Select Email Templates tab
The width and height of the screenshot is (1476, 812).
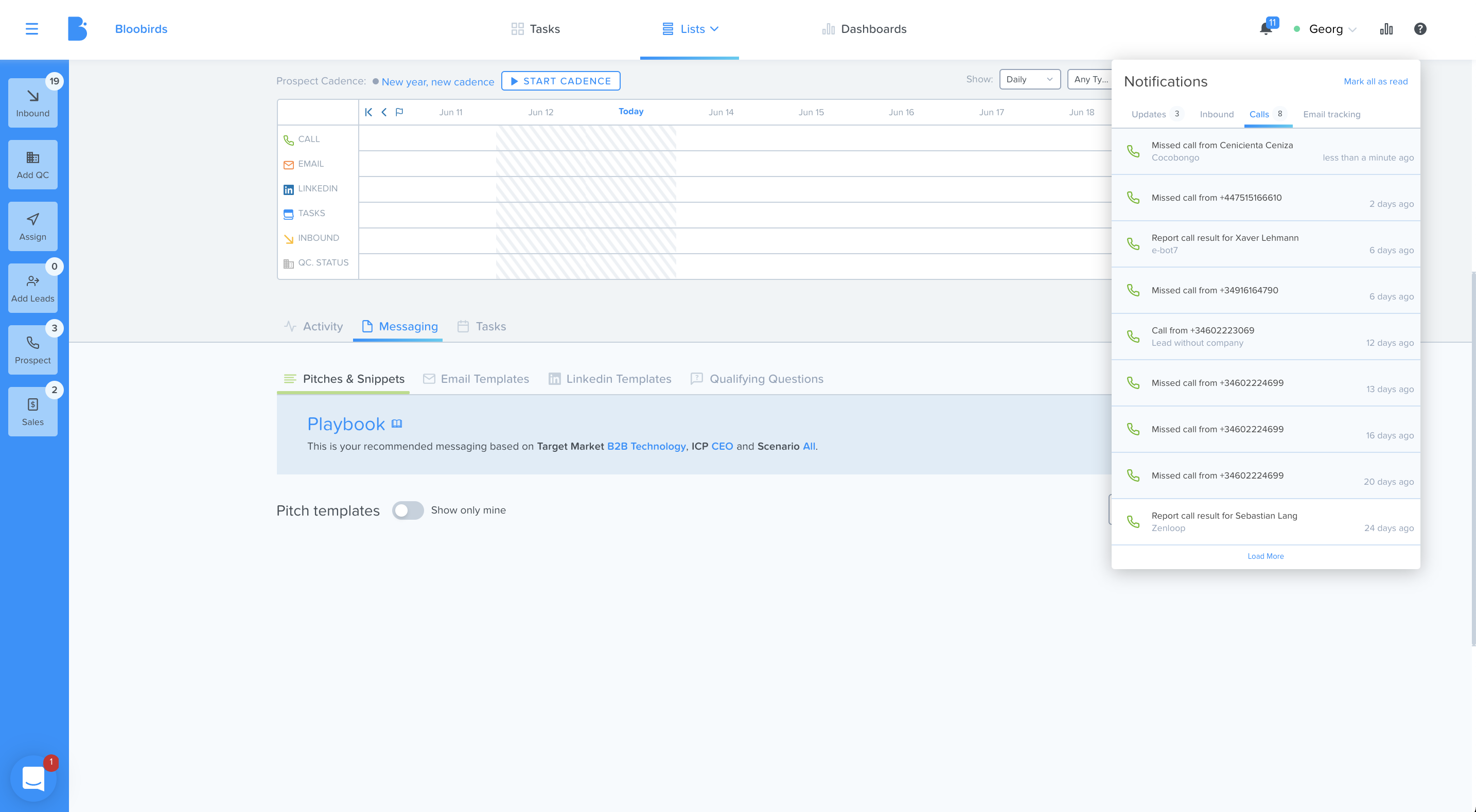pyautogui.click(x=476, y=379)
